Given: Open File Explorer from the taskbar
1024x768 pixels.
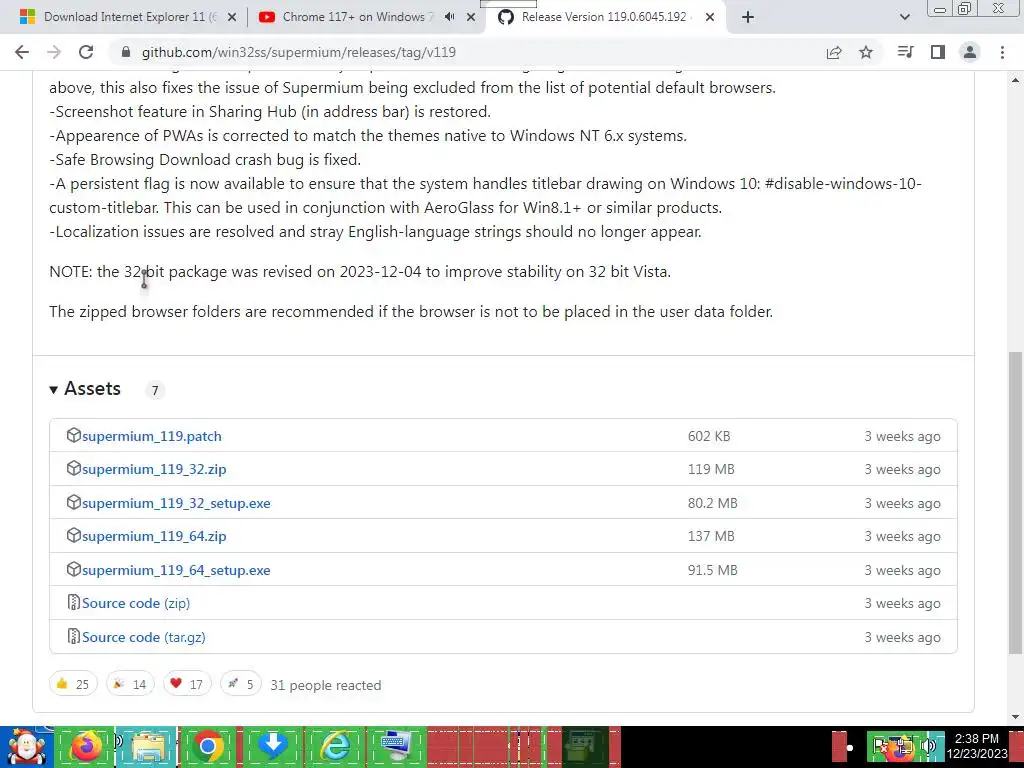Looking at the screenshot, I should 149,746.
